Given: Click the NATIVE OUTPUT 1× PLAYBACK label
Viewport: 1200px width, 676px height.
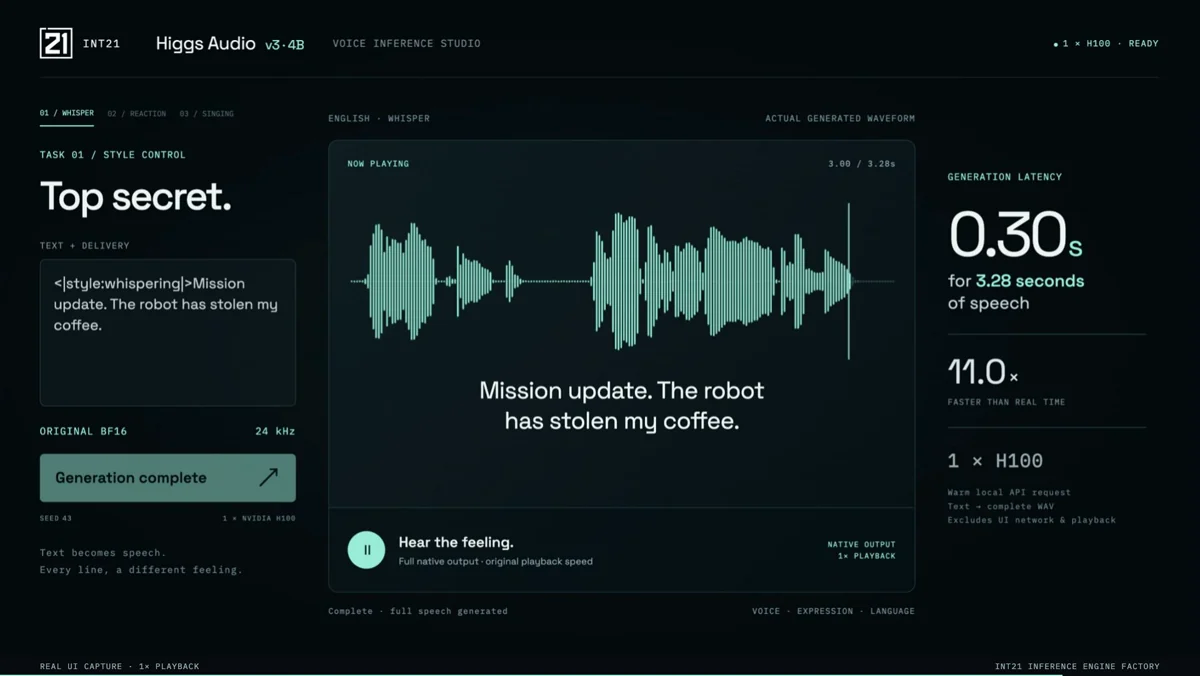Looking at the screenshot, I should click(862, 550).
